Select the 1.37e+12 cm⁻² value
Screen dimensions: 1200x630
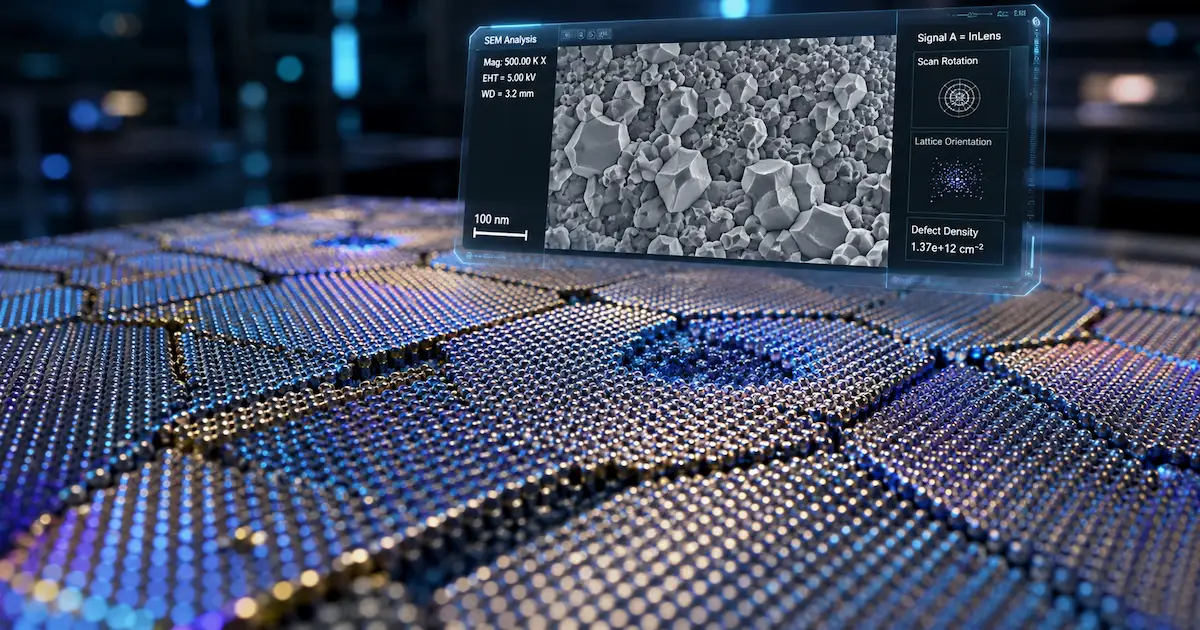point(949,247)
